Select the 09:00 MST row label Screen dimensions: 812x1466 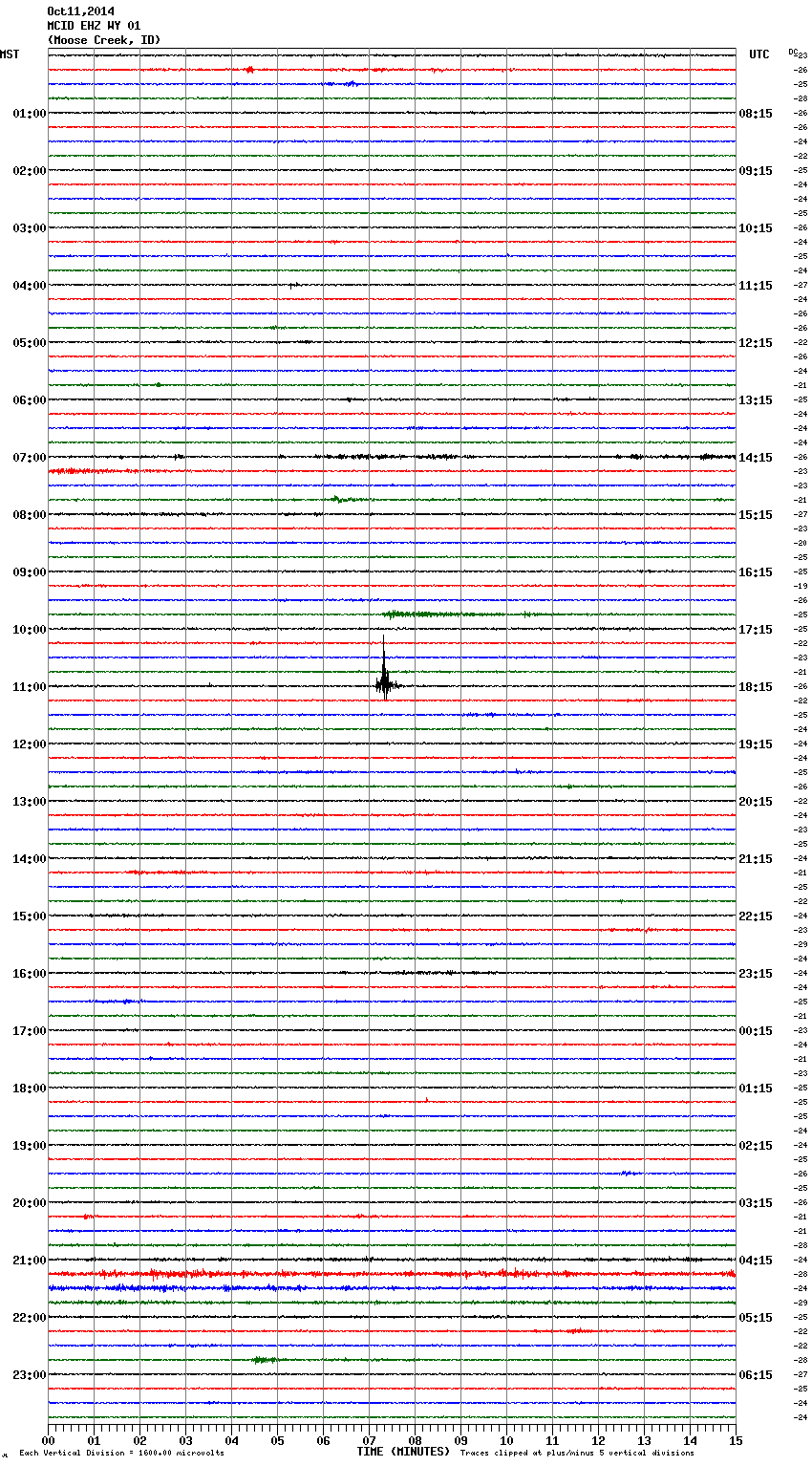(29, 572)
